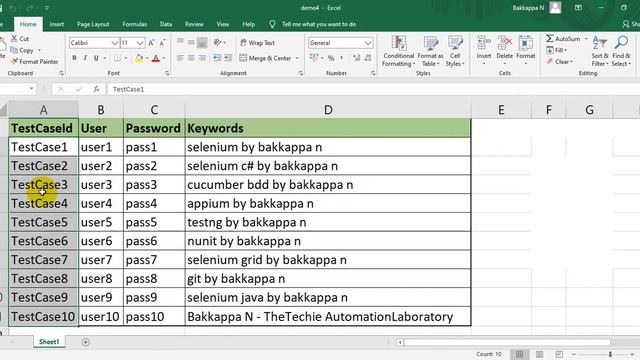Apply accounting number format
Screen dimensions: 640x360
[313, 58]
